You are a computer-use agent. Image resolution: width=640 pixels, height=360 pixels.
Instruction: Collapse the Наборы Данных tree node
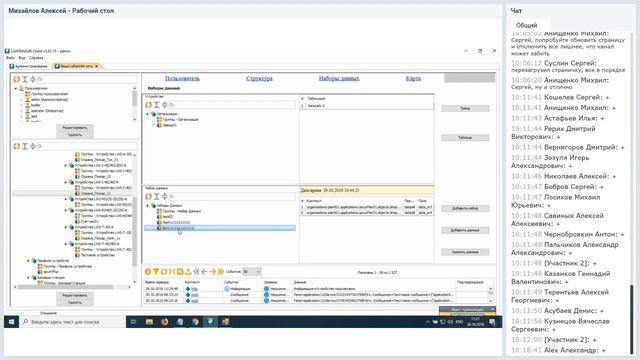pyautogui.click(x=148, y=205)
